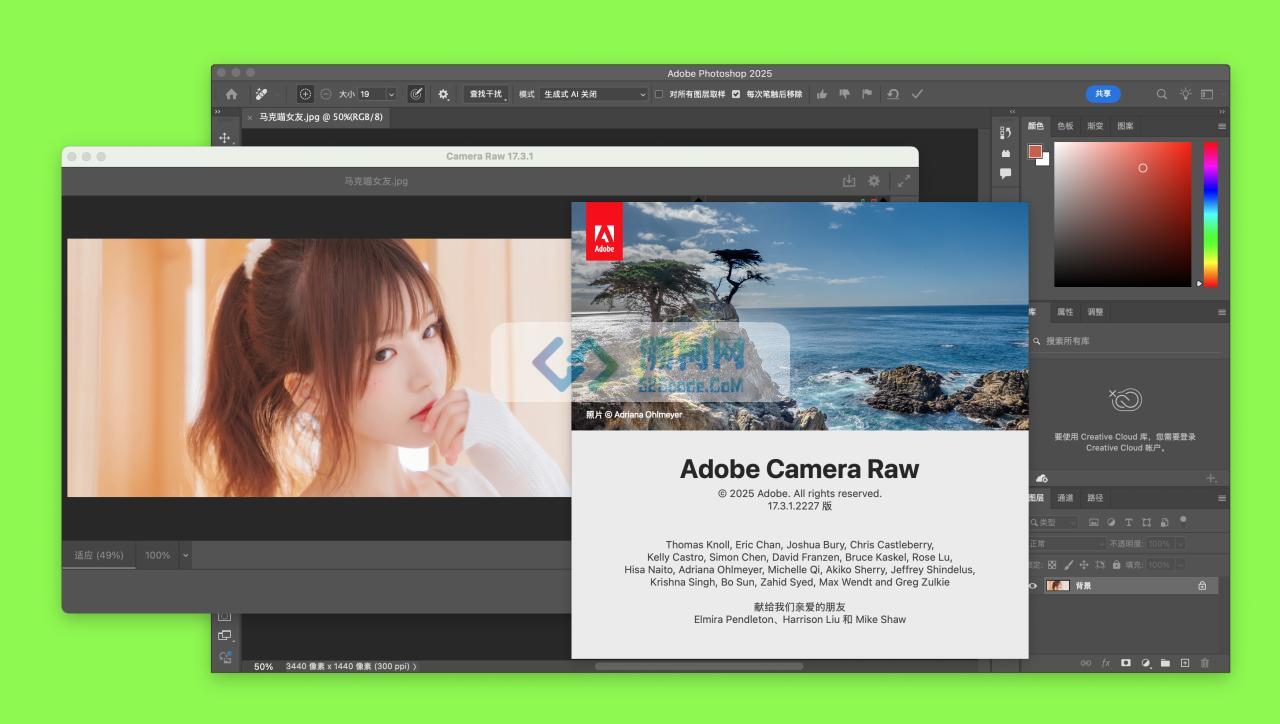Open the Remove tool preset picker
The height and width of the screenshot is (724, 1280).
[262, 94]
